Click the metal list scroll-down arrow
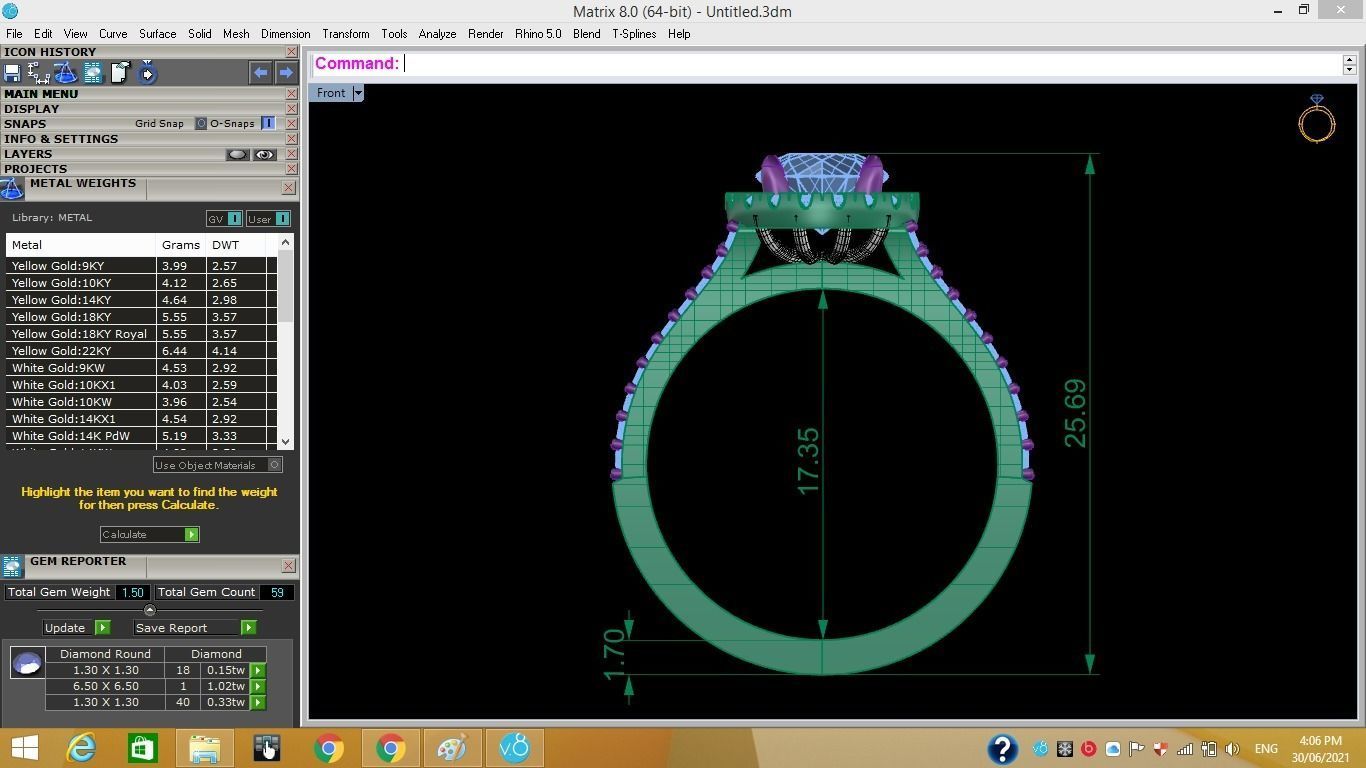1366x768 pixels. click(x=286, y=441)
